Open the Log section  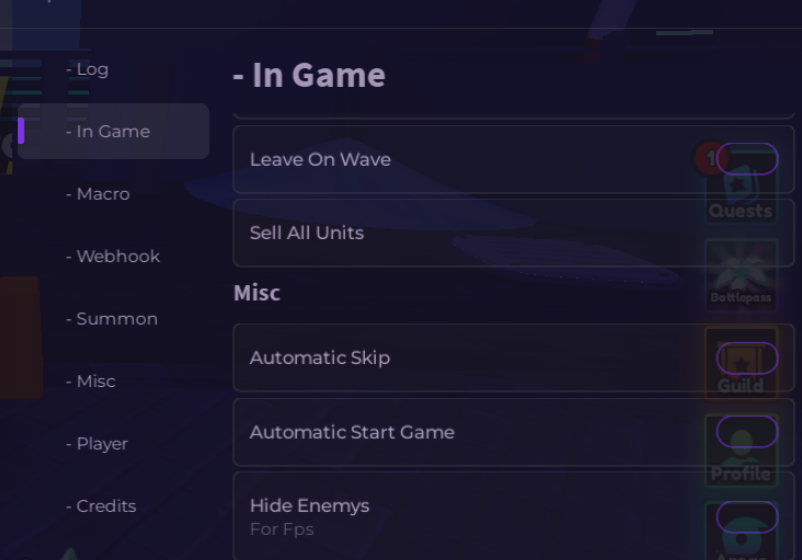point(87,69)
